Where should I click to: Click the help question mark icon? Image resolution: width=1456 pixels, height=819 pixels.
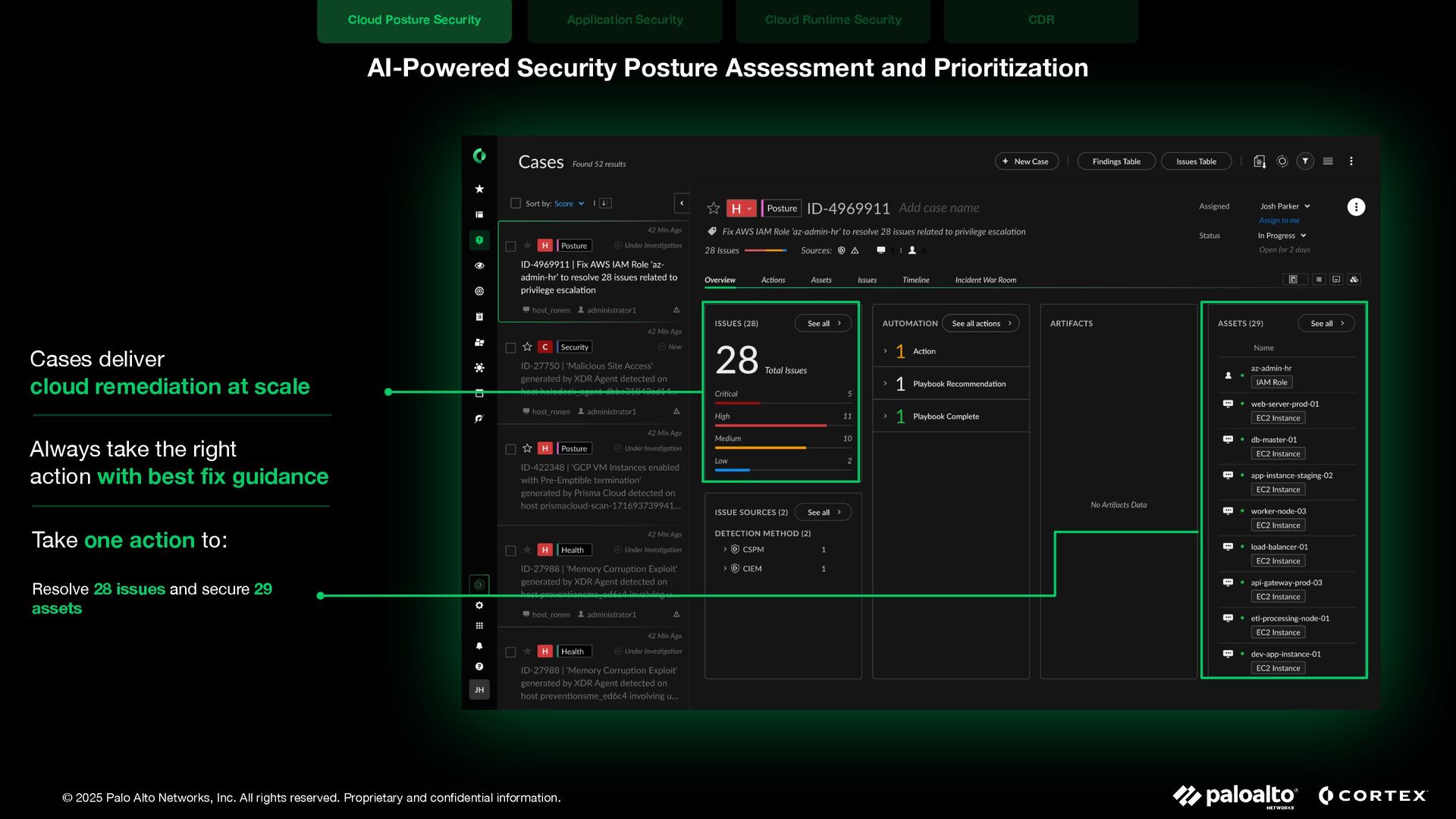pyautogui.click(x=479, y=667)
